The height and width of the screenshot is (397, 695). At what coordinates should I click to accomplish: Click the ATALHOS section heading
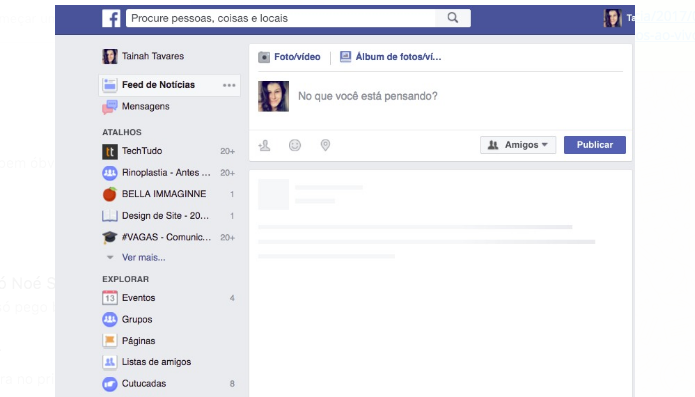point(122,132)
